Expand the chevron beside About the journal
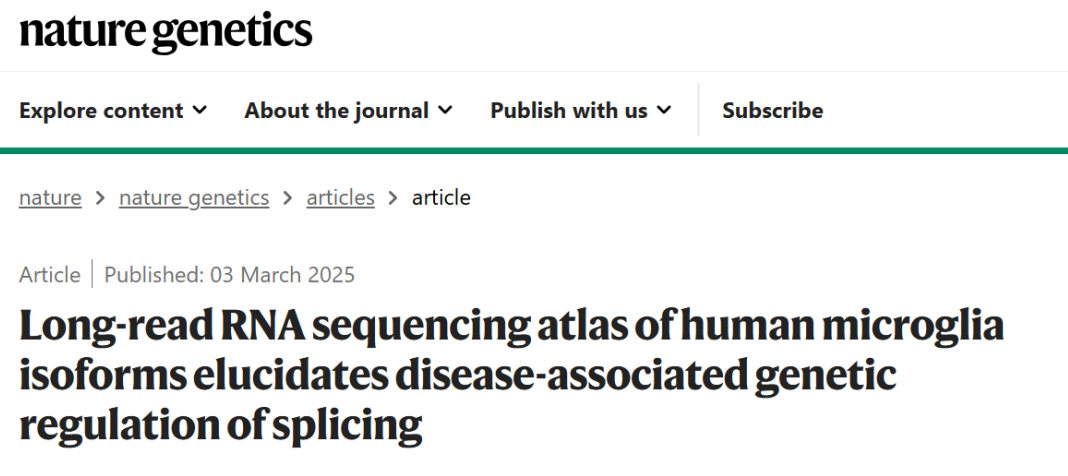 tap(445, 110)
